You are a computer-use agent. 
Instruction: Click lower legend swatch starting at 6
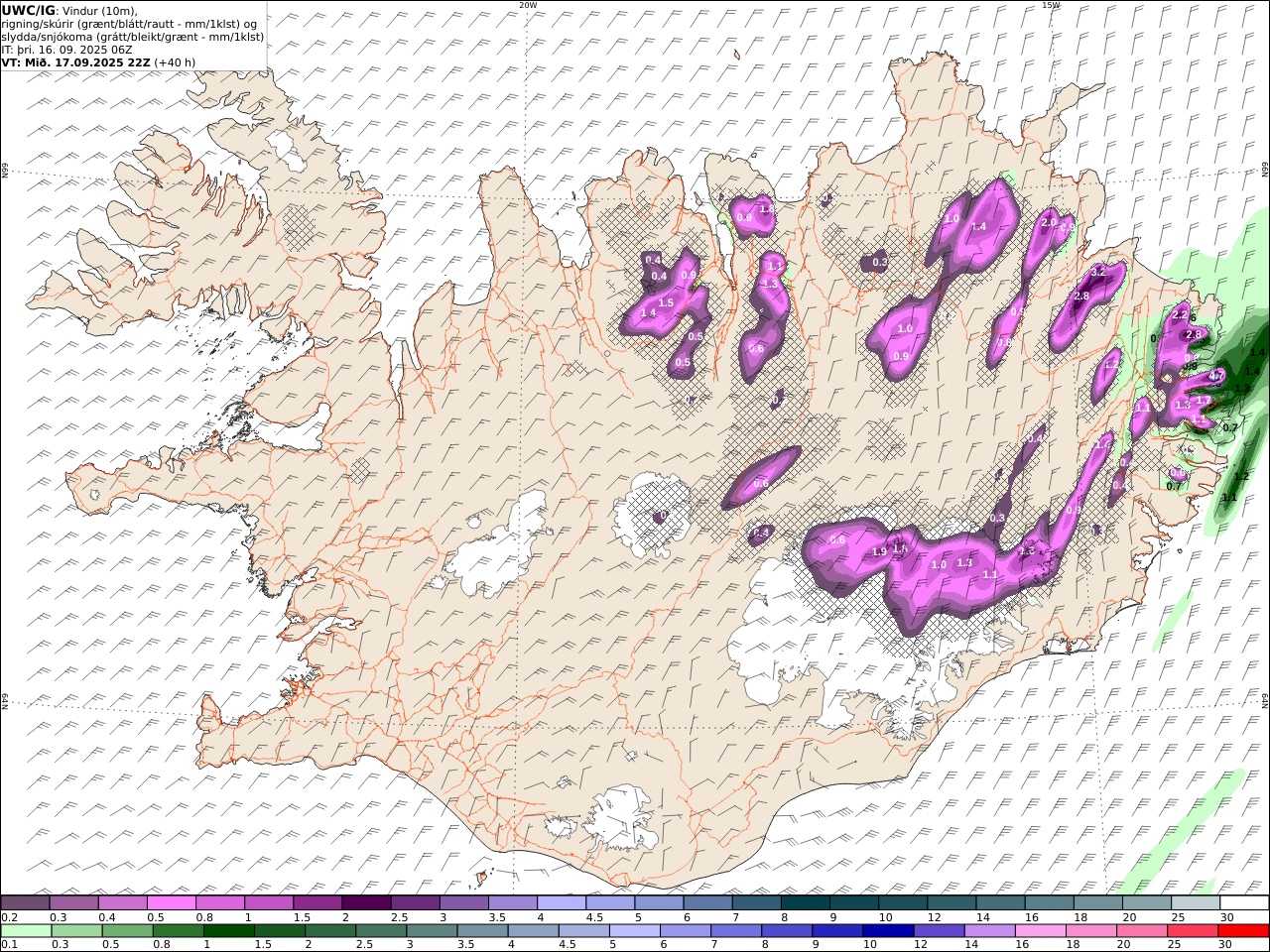coord(685,931)
